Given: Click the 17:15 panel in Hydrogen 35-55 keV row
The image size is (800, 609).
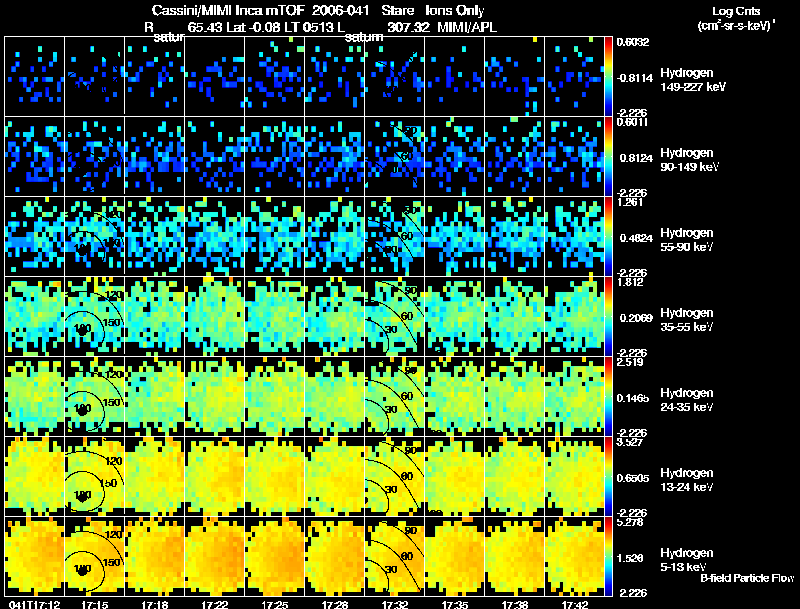Looking at the screenshot, I should [94, 316].
